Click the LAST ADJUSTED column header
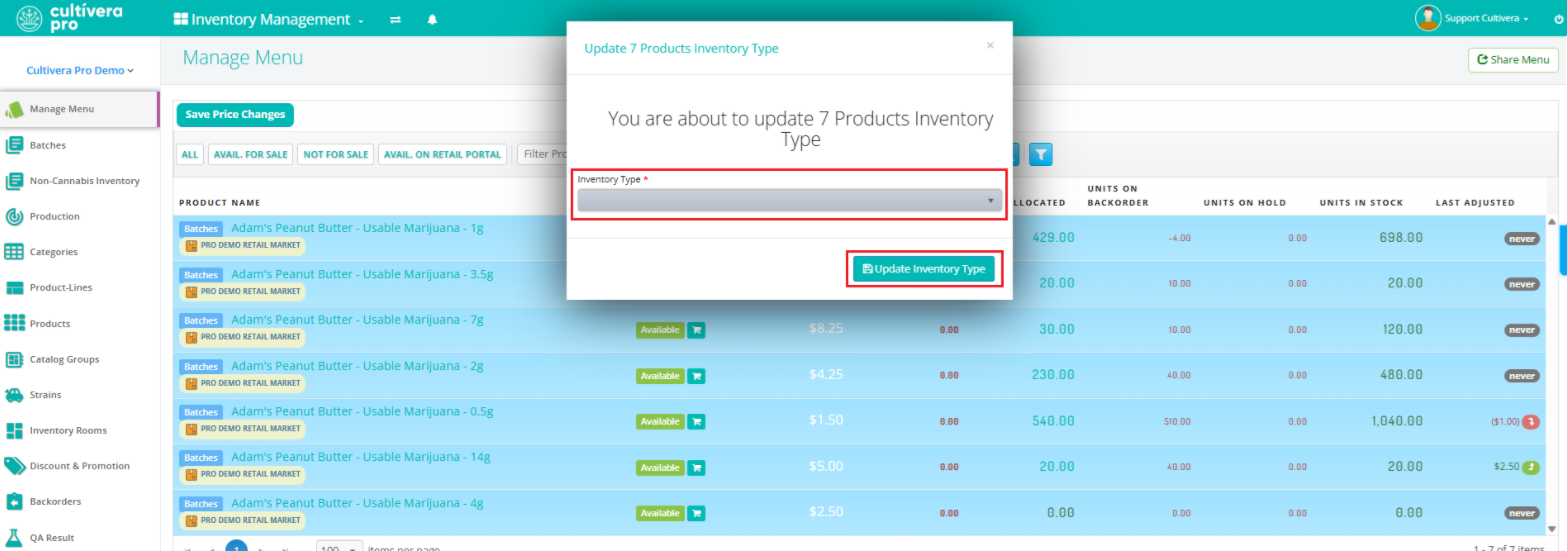 tap(1475, 203)
